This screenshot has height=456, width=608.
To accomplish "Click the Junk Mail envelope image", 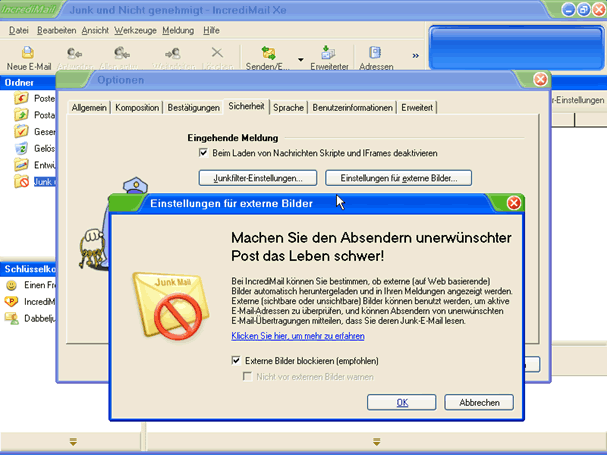I will (x=171, y=307).
